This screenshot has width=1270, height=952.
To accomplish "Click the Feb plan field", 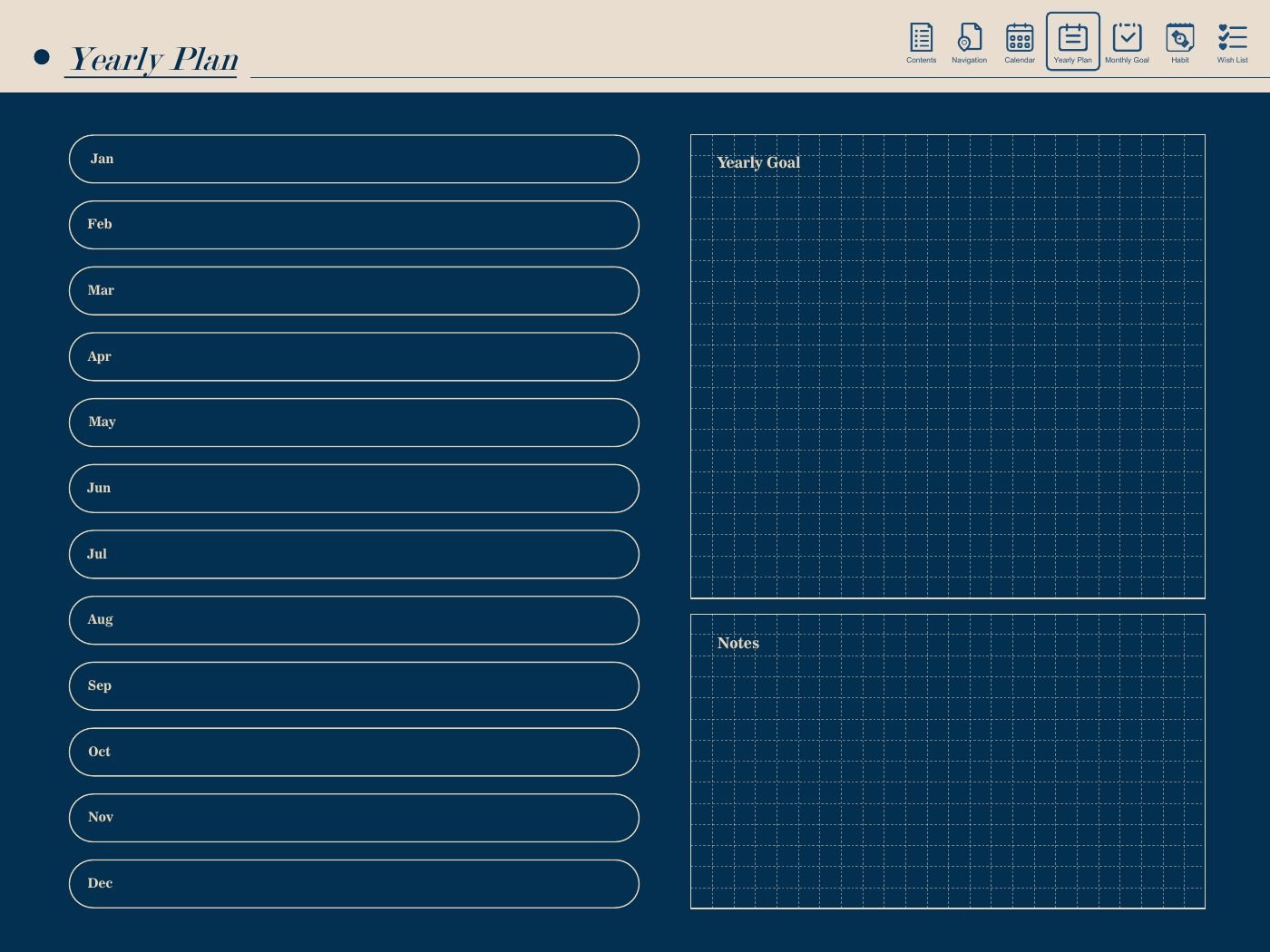I will [354, 225].
